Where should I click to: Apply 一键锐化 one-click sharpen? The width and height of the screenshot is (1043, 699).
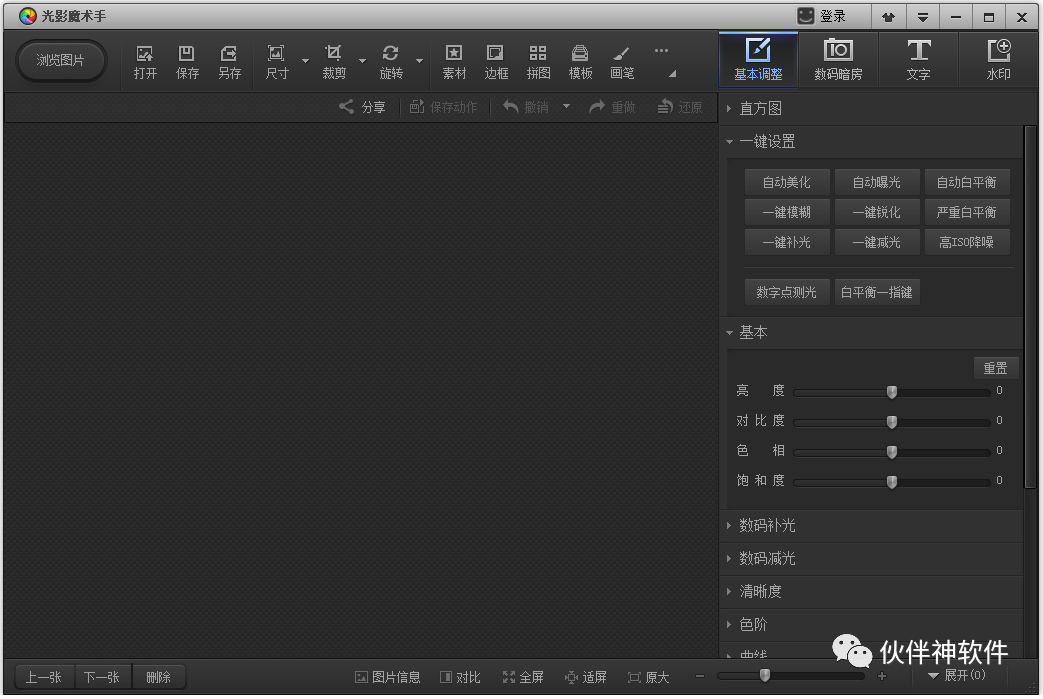(x=877, y=212)
